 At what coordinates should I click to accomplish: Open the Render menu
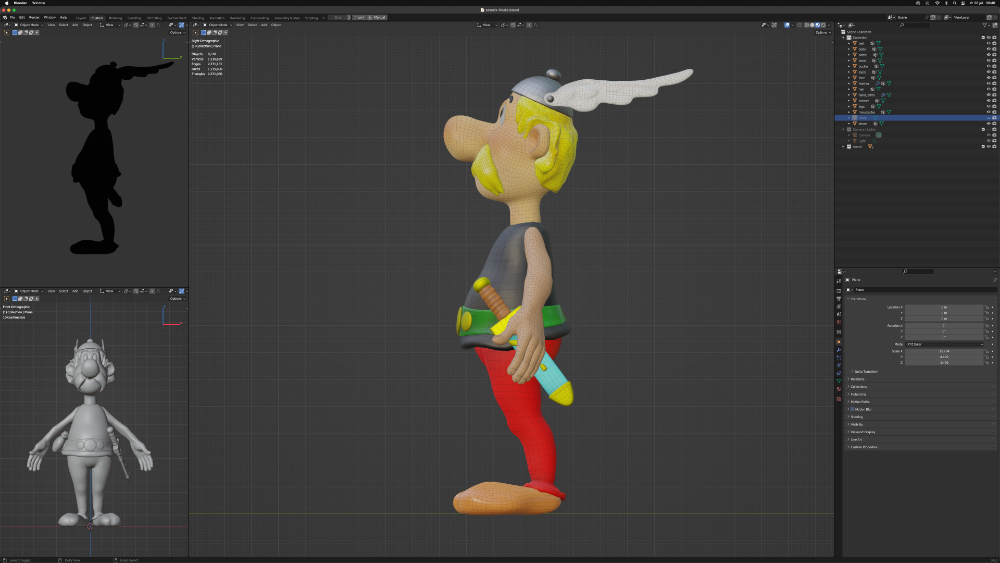[x=34, y=17]
